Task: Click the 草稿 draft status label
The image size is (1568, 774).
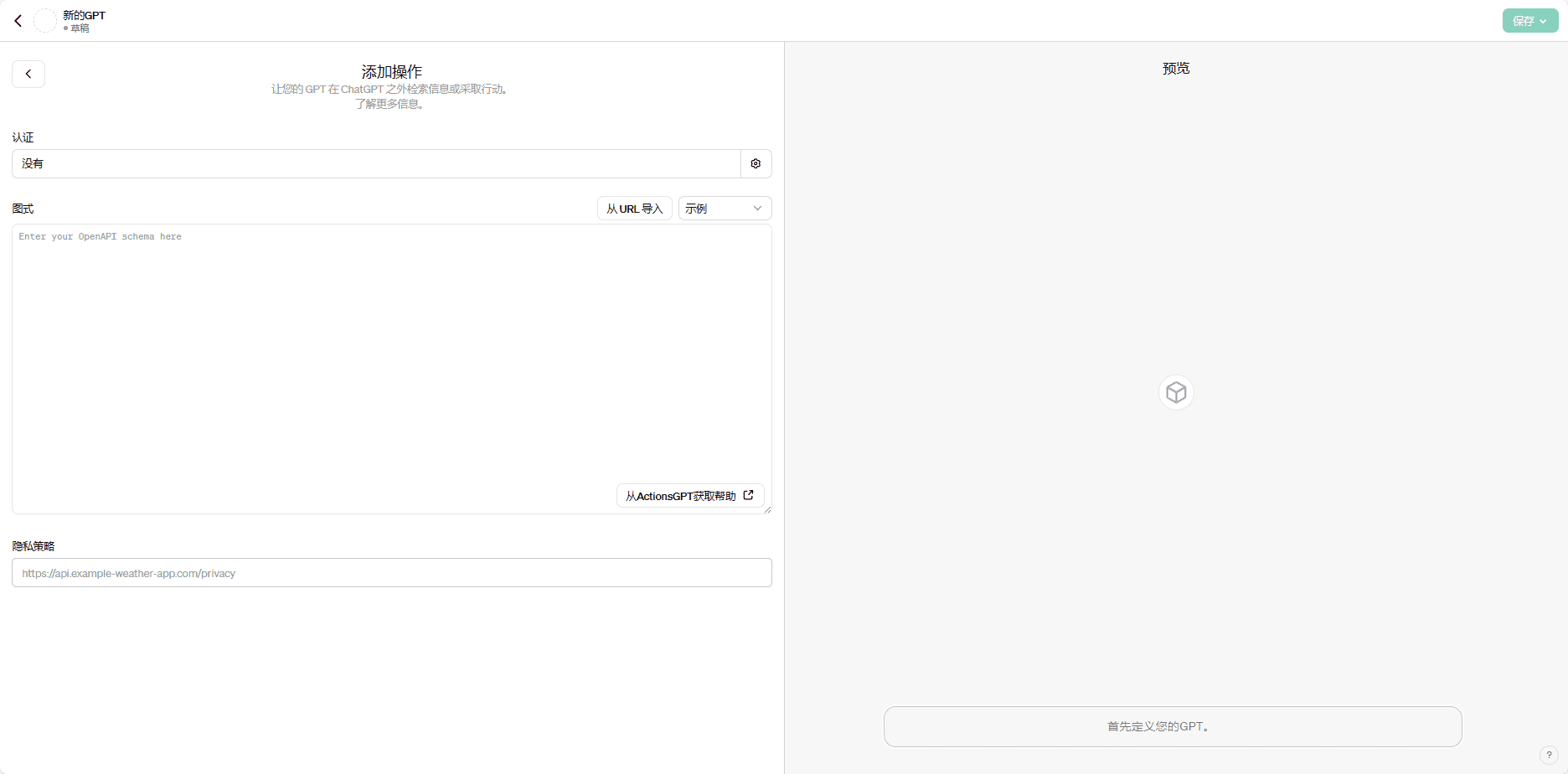Action: click(80, 28)
